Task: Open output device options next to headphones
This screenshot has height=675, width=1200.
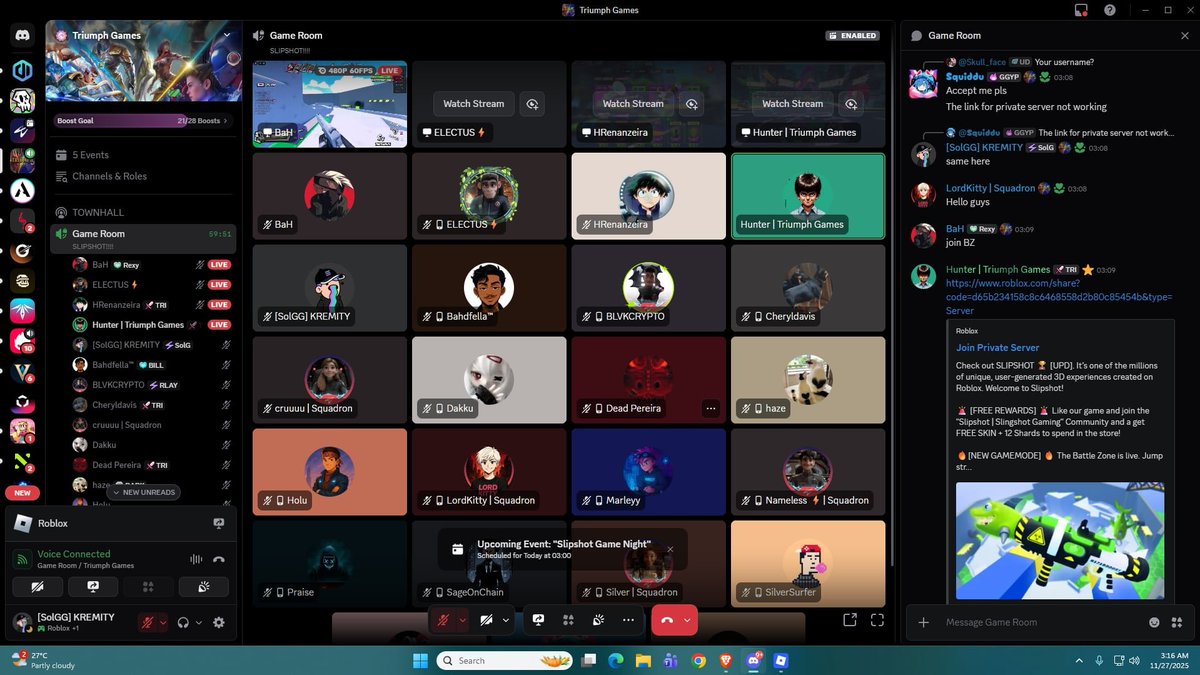Action: [198, 622]
